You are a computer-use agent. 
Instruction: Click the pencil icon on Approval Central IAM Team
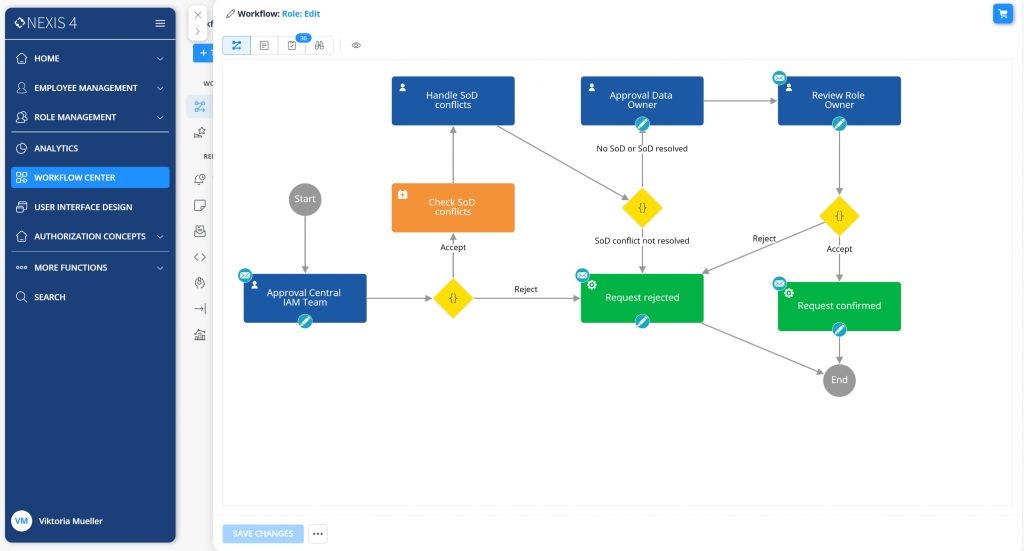(306, 321)
